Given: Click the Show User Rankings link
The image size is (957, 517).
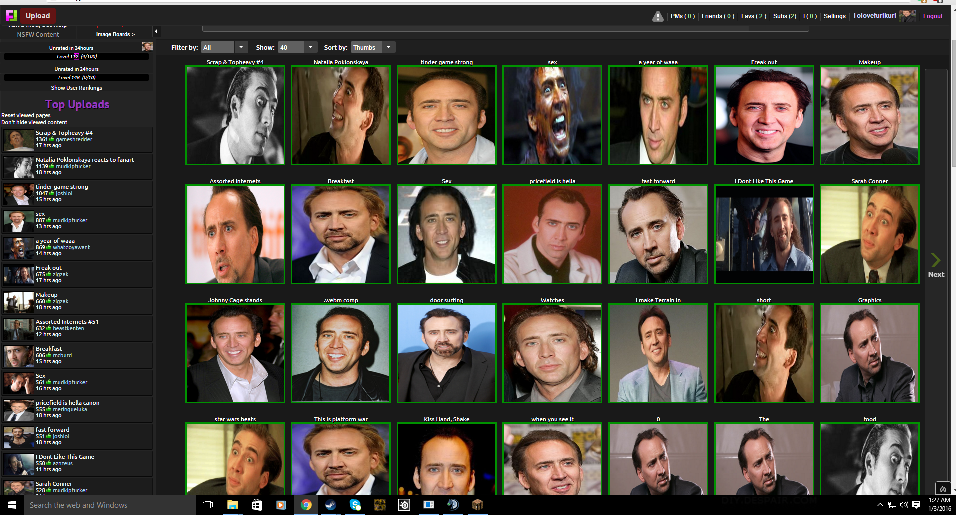Looking at the screenshot, I should click(x=78, y=88).
